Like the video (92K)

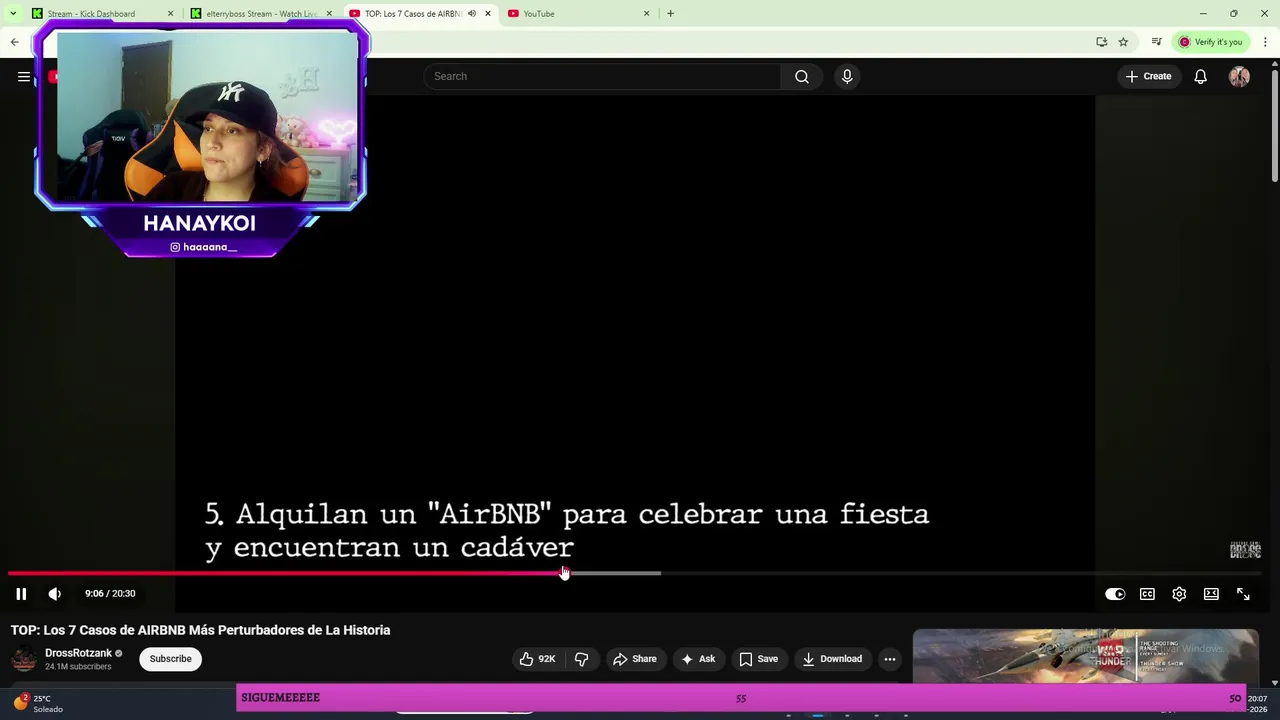tap(538, 659)
